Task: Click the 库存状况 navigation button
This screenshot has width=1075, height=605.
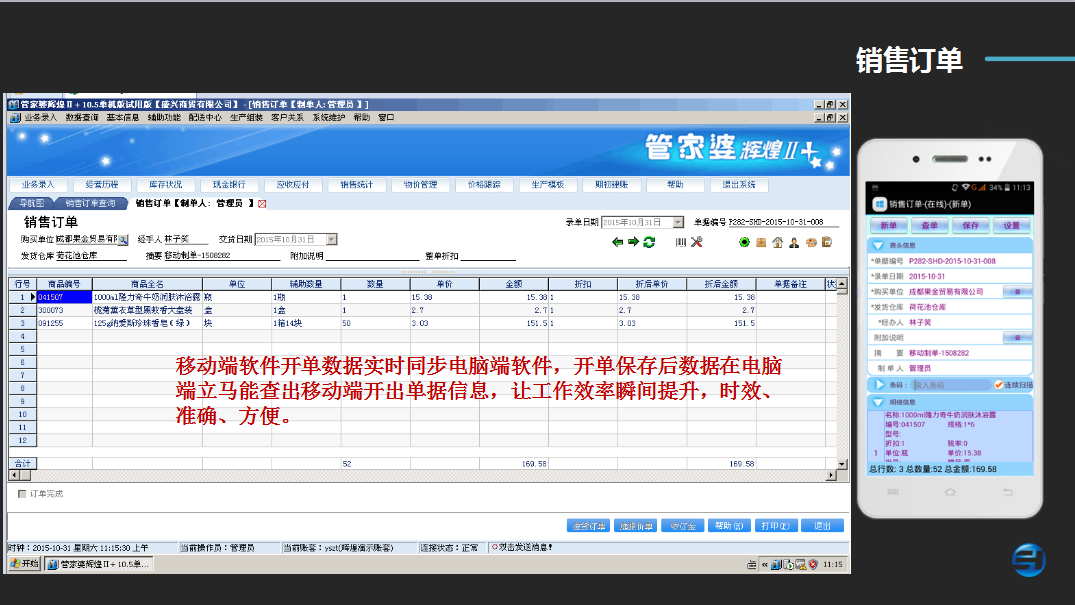Action: point(165,185)
